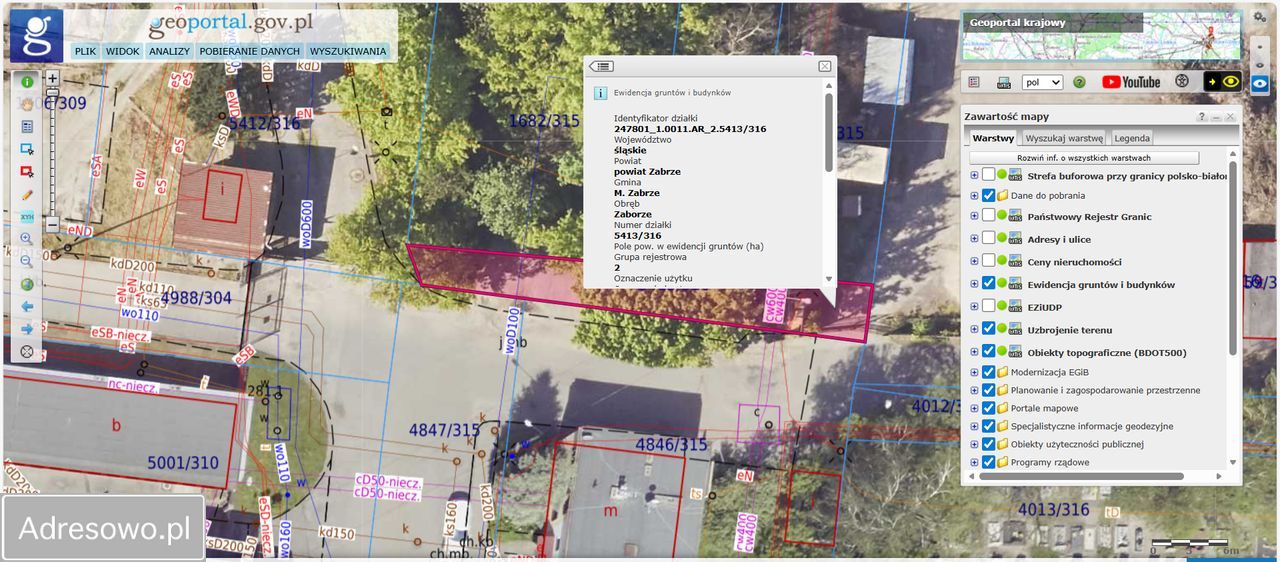Select the hand pan tool
This screenshot has width=1280, height=562.
[27, 104]
